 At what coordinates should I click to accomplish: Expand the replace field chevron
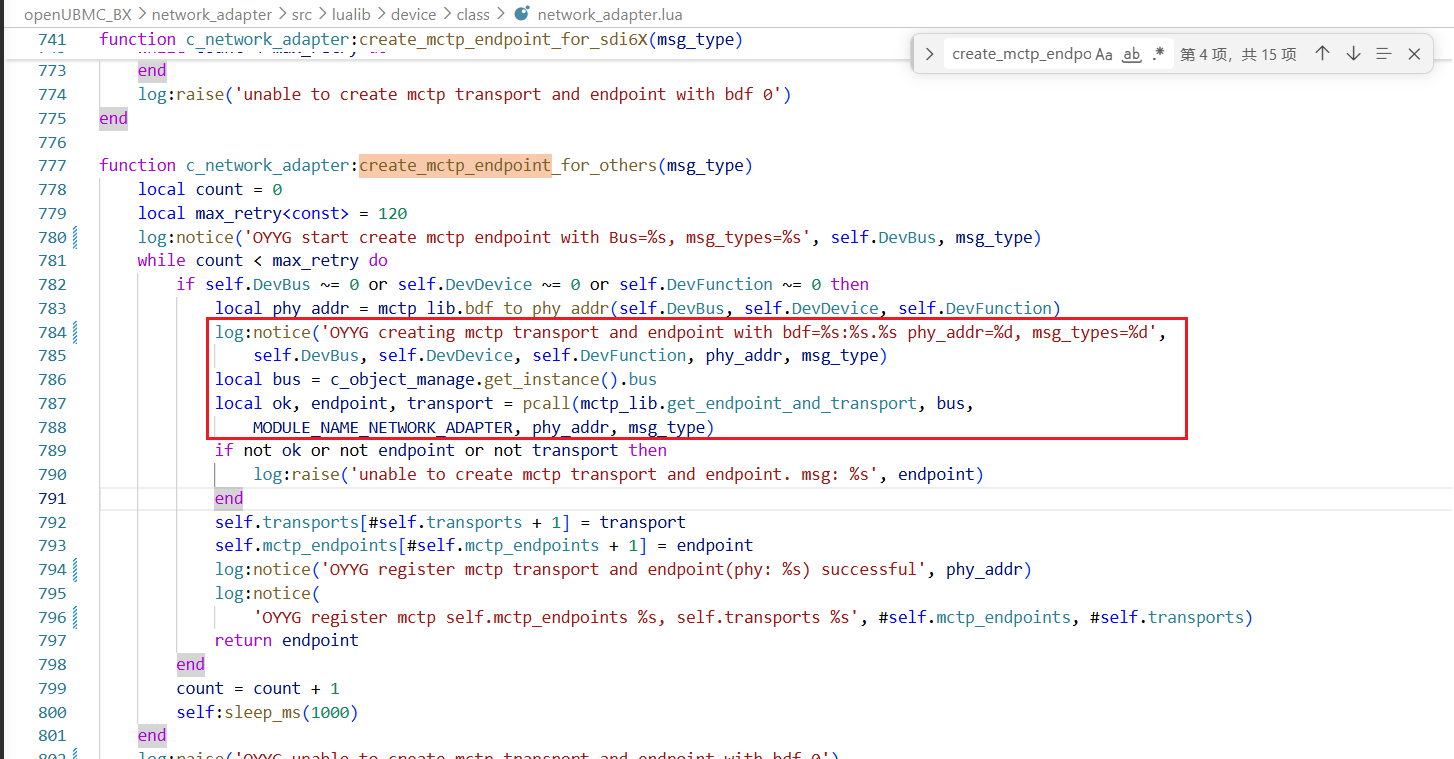pyautogui.click(x=929, y=54)
